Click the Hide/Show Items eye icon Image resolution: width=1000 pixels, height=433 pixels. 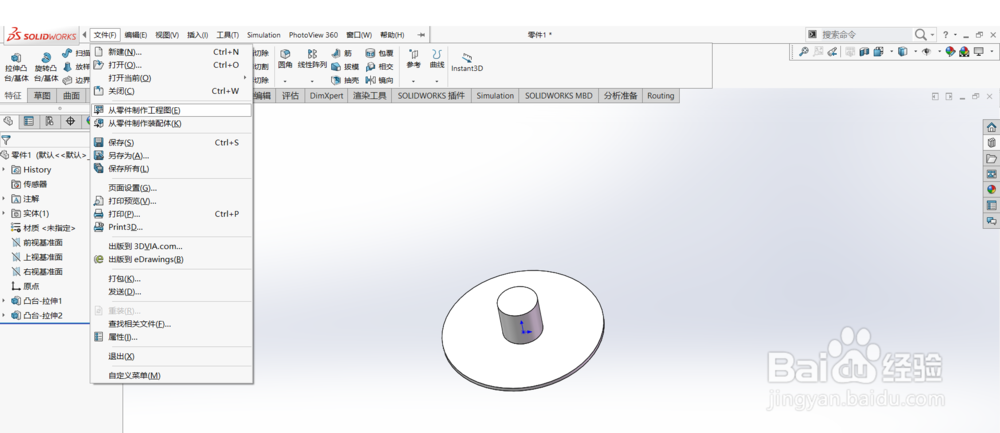click(x=926, y=52)
